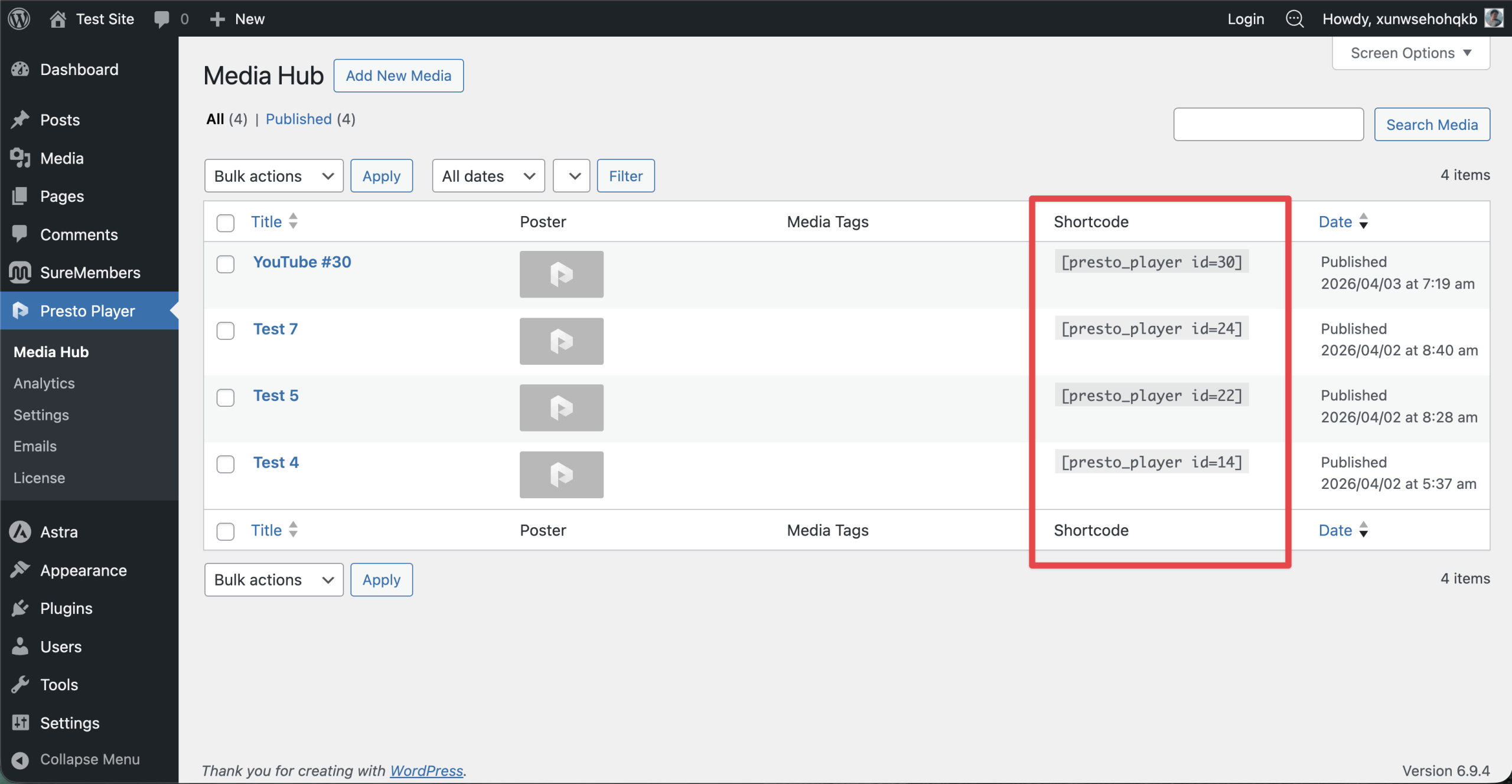
Task: Click the WordPress logo icon
Action: click(x=19, y=19)
